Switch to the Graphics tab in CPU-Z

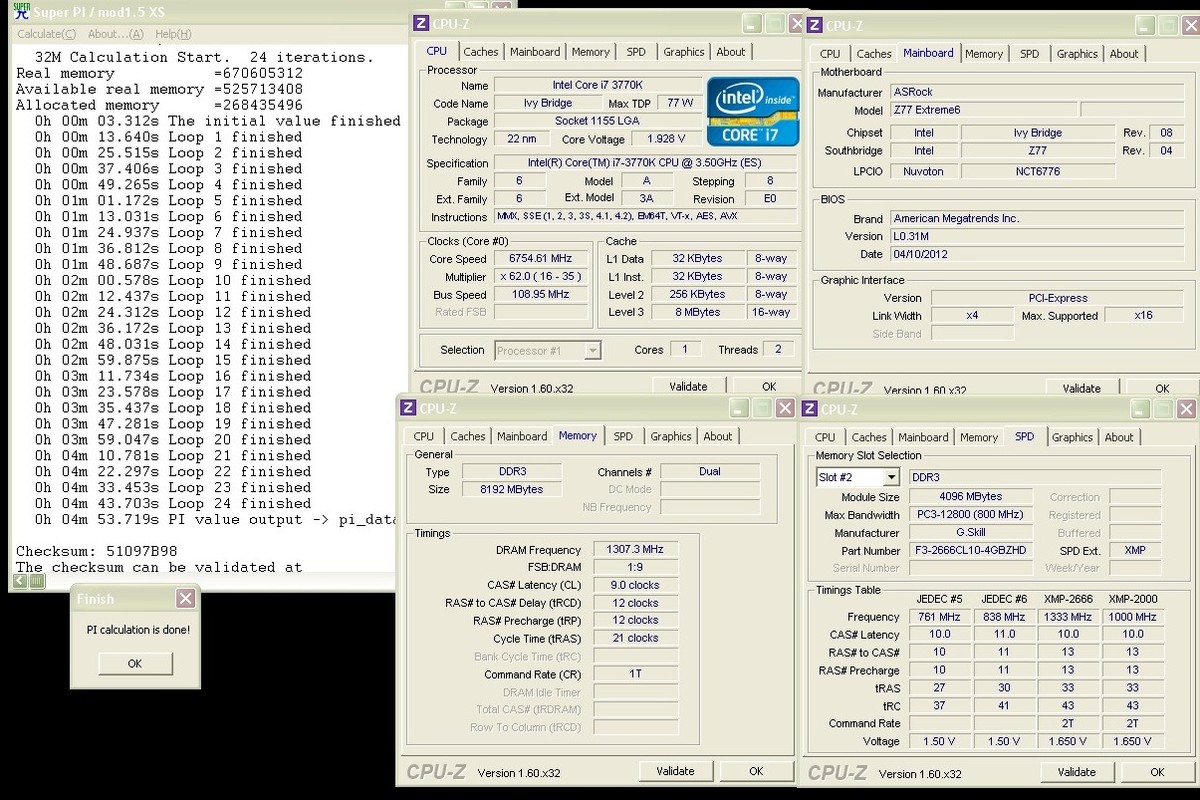pos(685,51)
